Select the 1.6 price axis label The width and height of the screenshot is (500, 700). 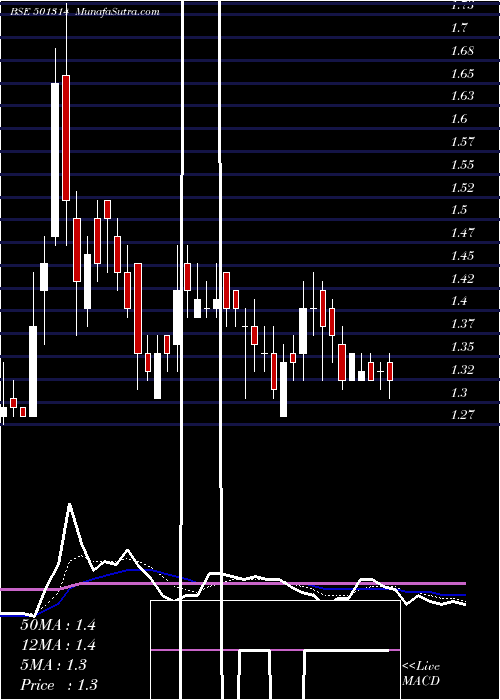click(x=459, y=119)
